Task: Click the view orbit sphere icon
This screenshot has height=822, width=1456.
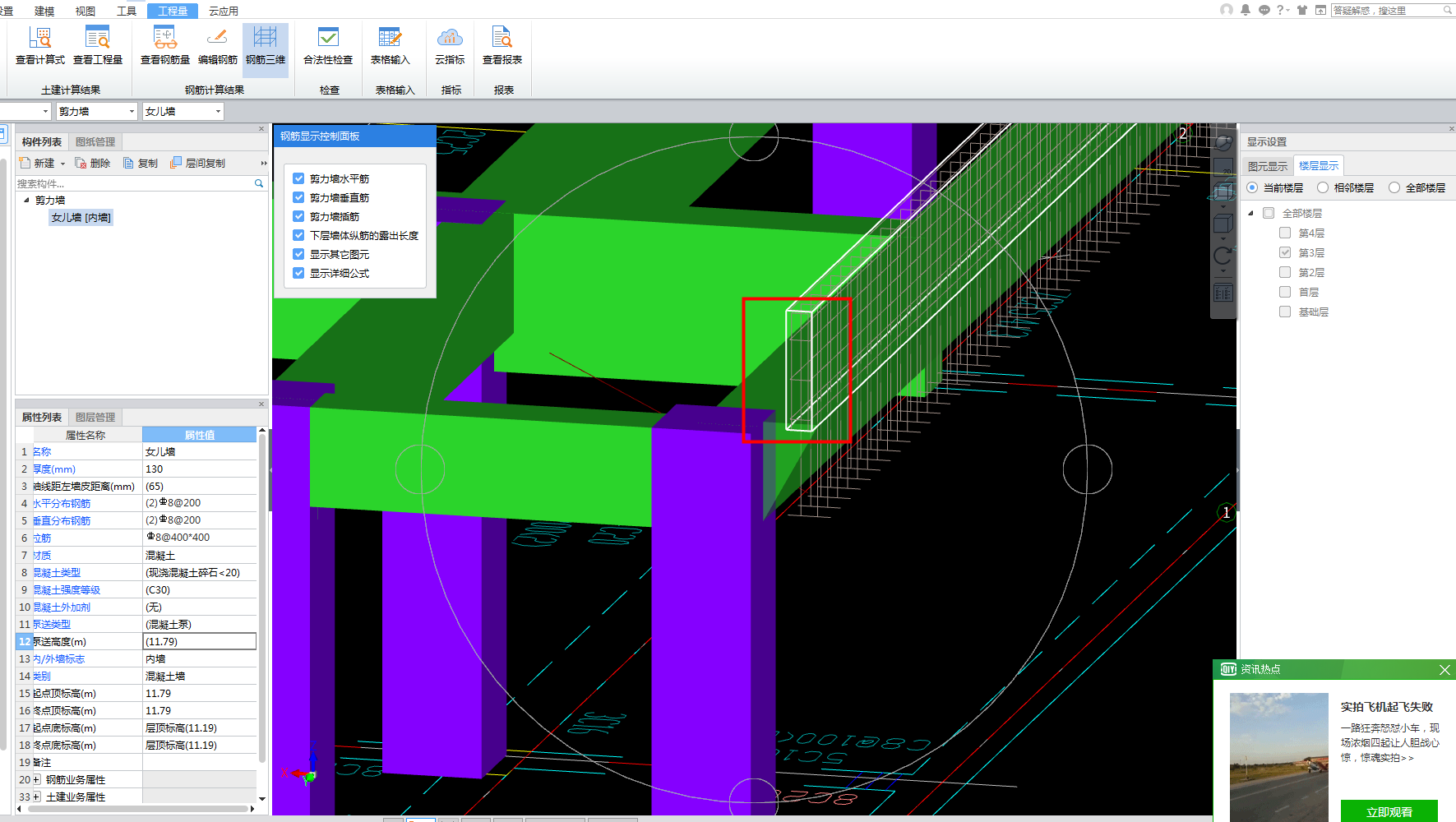Action: (1223, 141)
